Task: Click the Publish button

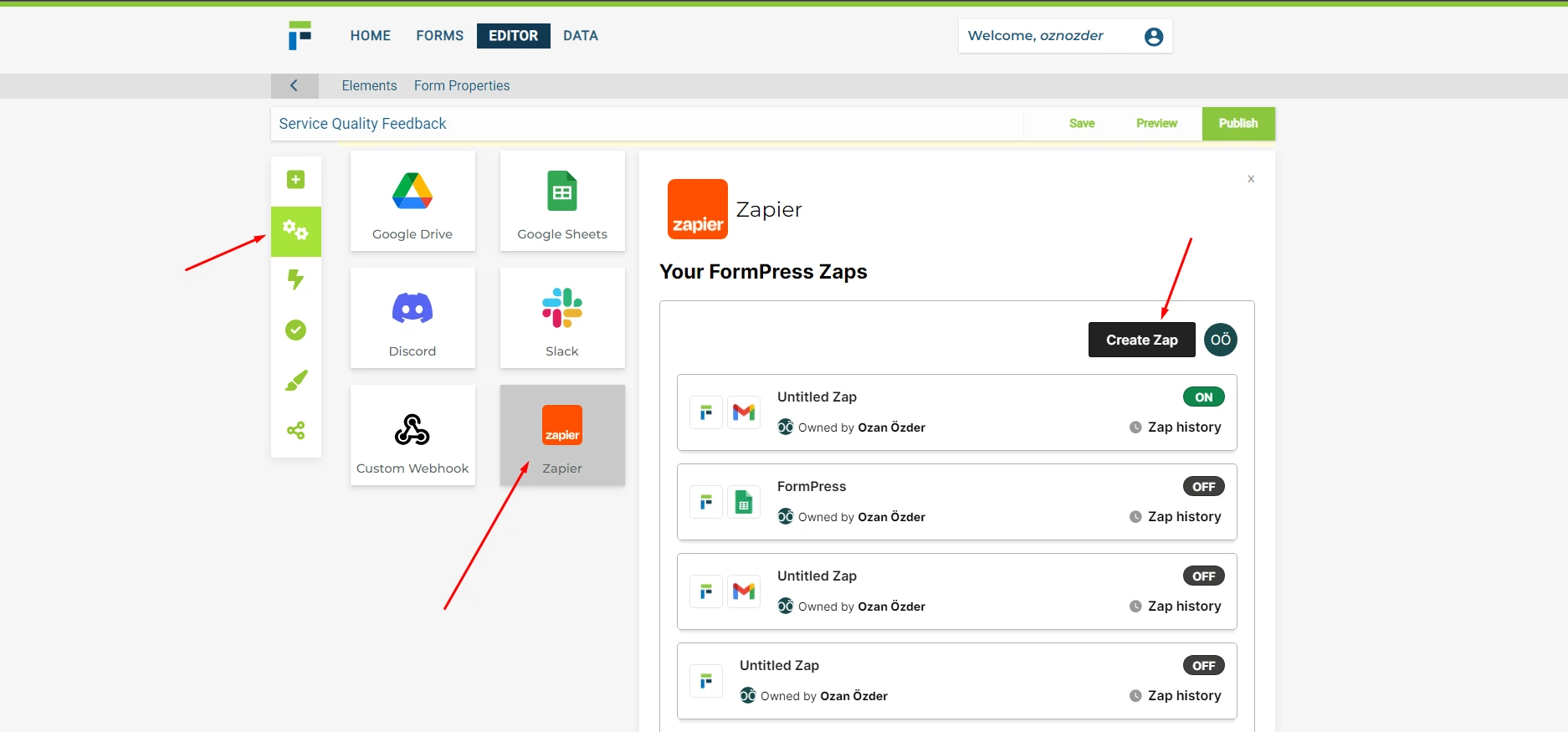Action: click(1238, 124)
